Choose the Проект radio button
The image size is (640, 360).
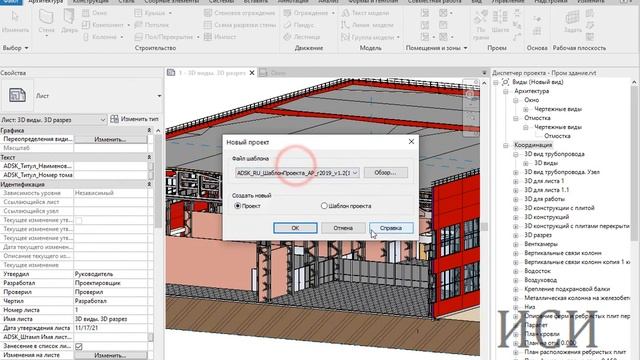click(238, 206)
